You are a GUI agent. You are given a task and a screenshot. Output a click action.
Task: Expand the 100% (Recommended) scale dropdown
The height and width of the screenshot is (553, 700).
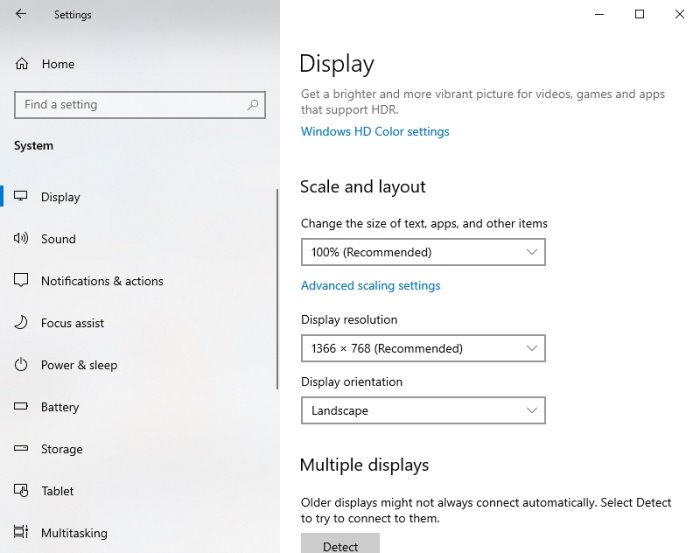coord(423,252)
